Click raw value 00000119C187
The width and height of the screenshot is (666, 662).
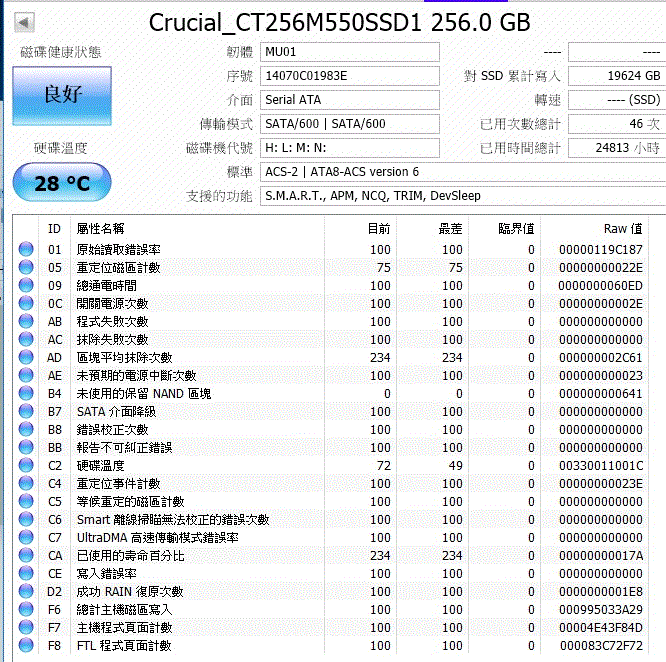[601, 250]
